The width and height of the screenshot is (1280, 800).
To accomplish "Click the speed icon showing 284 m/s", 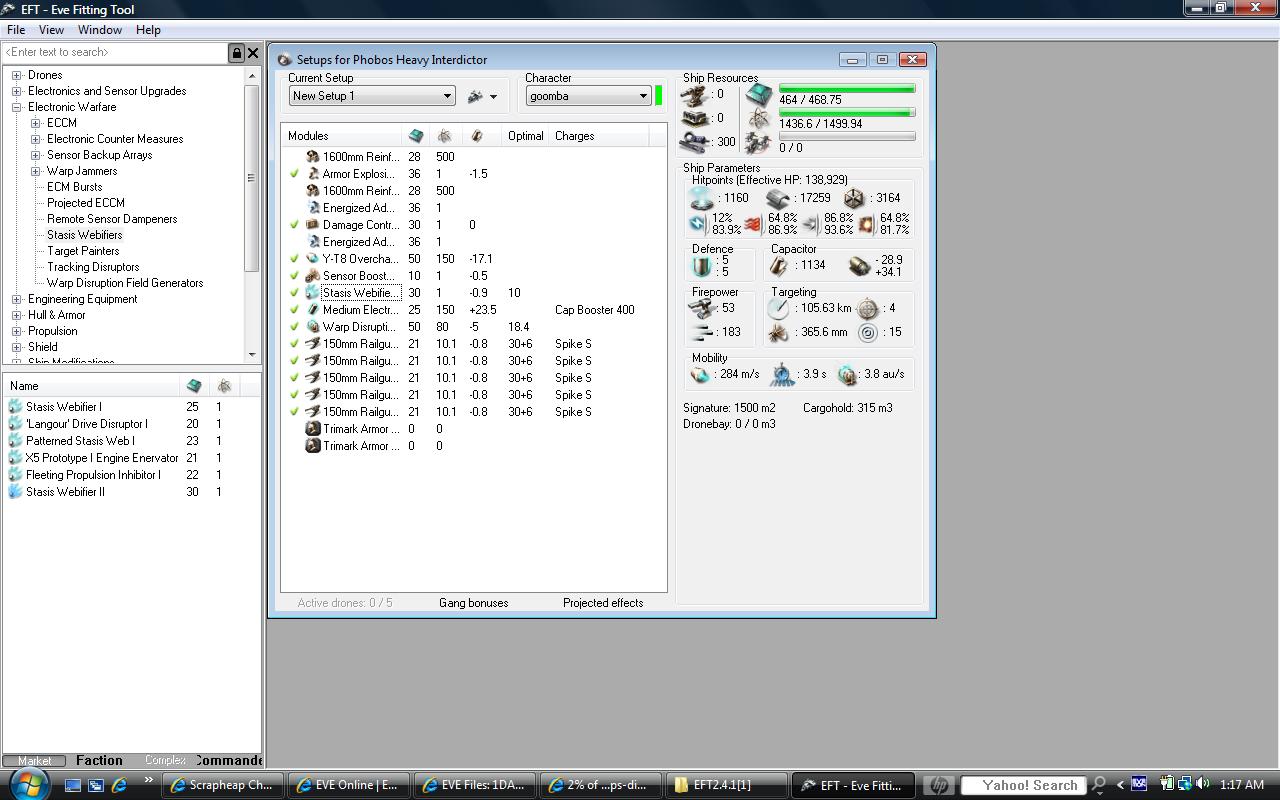I will pyautogui.click(x=700, y=375).
